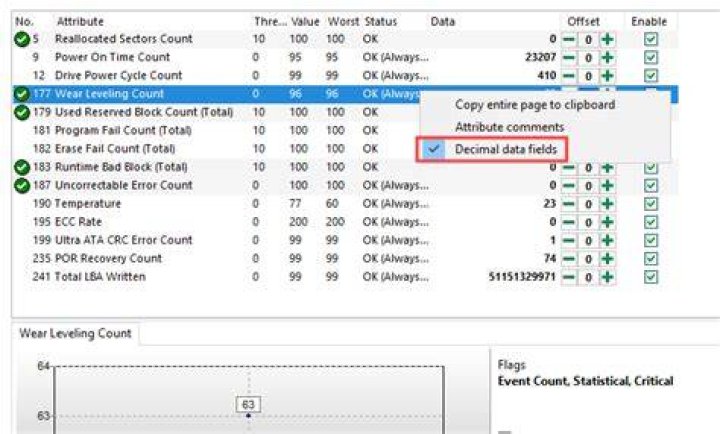The image size is (720, 434).
Task: Decrease offset for Uncorrectable Error Count
Action: 568,186
